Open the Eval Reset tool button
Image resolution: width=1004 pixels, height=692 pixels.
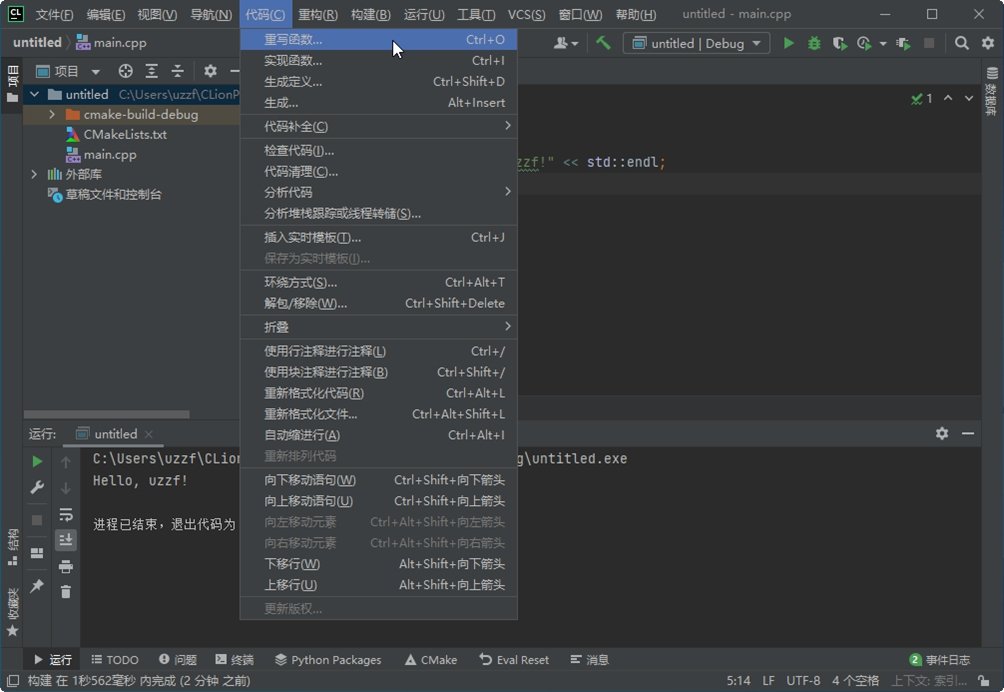pyautogui.click(x=514, y=659)
